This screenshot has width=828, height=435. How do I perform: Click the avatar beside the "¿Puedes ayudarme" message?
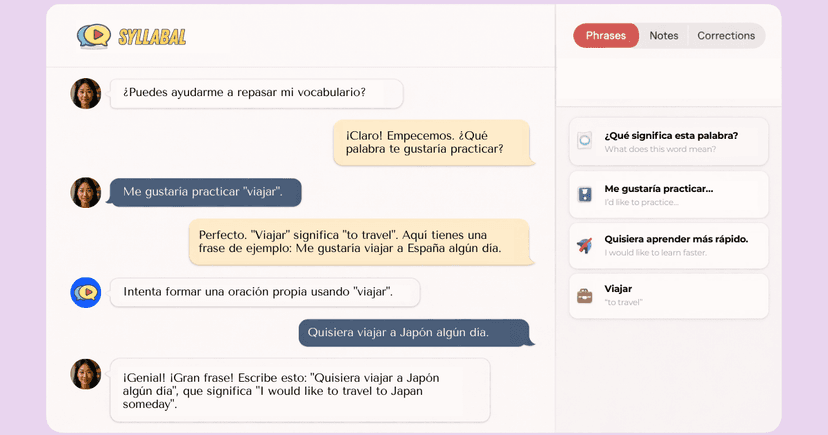[86, 93]
